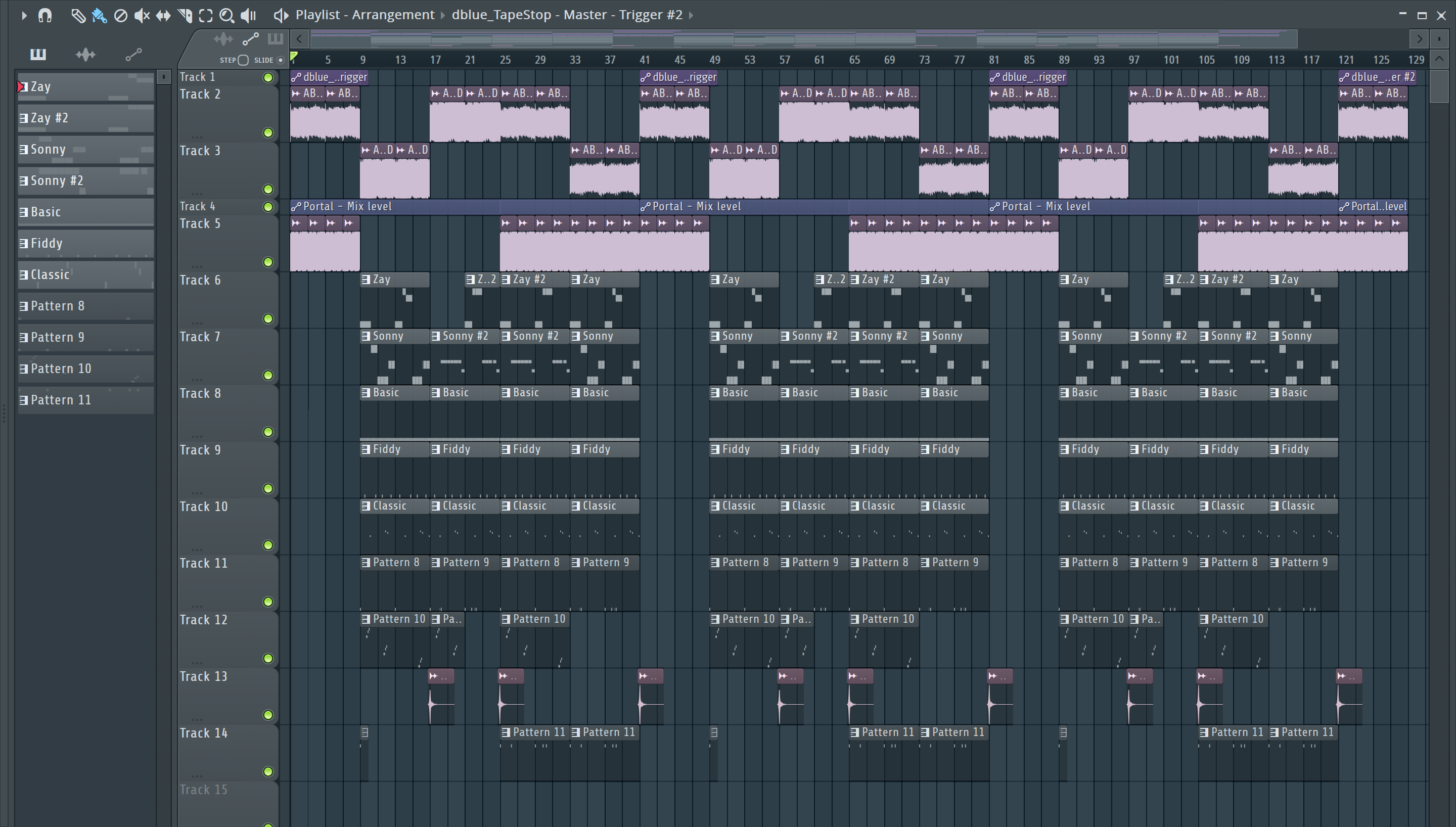Select the Zay #2 pattern in picker
The height and width of the screenshot is (827, 1456).
click(86, 118)
